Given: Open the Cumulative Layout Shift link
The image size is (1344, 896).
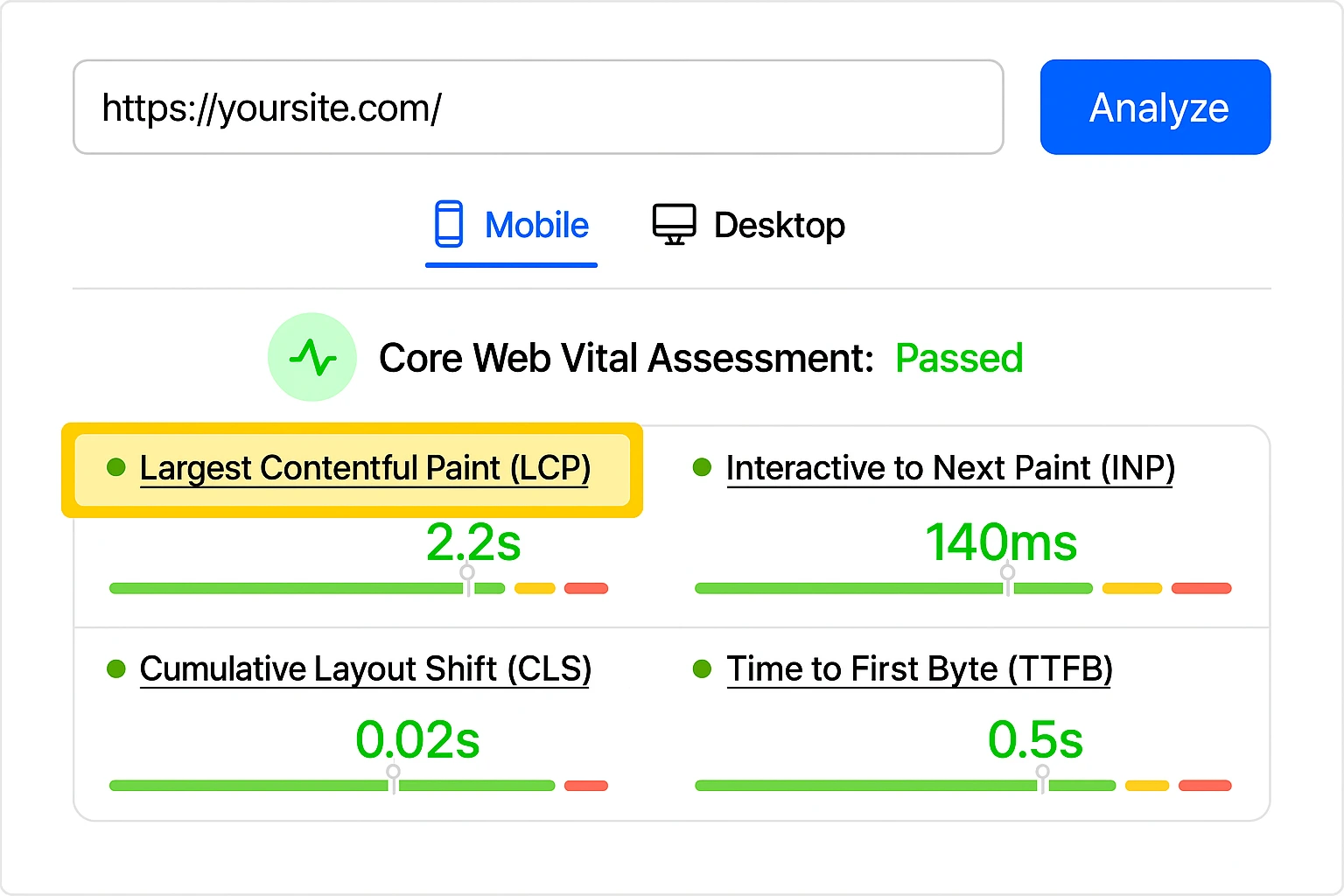Looking at the screenshot, I should pos(365,669).
